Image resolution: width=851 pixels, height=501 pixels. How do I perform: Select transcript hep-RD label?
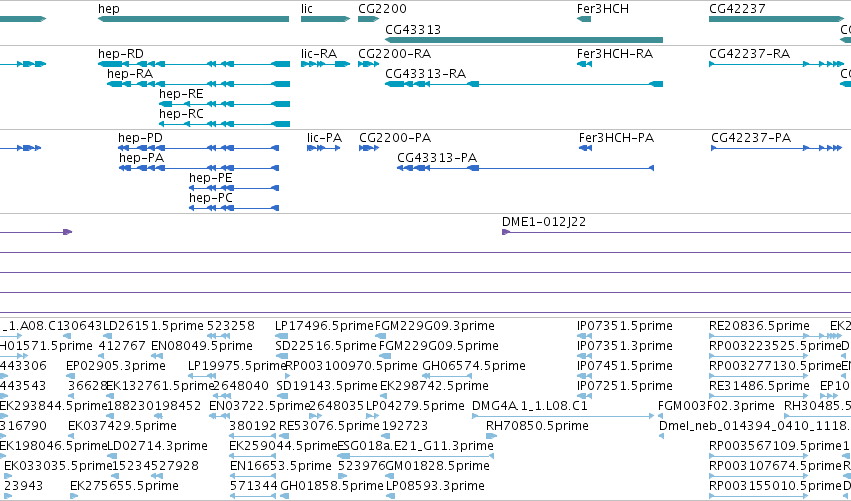[x=120, y=54]
